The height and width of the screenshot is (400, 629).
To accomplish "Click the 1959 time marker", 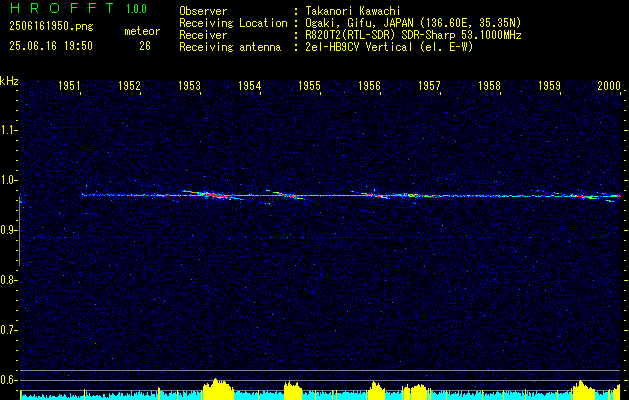I will [x=550, y=85].
